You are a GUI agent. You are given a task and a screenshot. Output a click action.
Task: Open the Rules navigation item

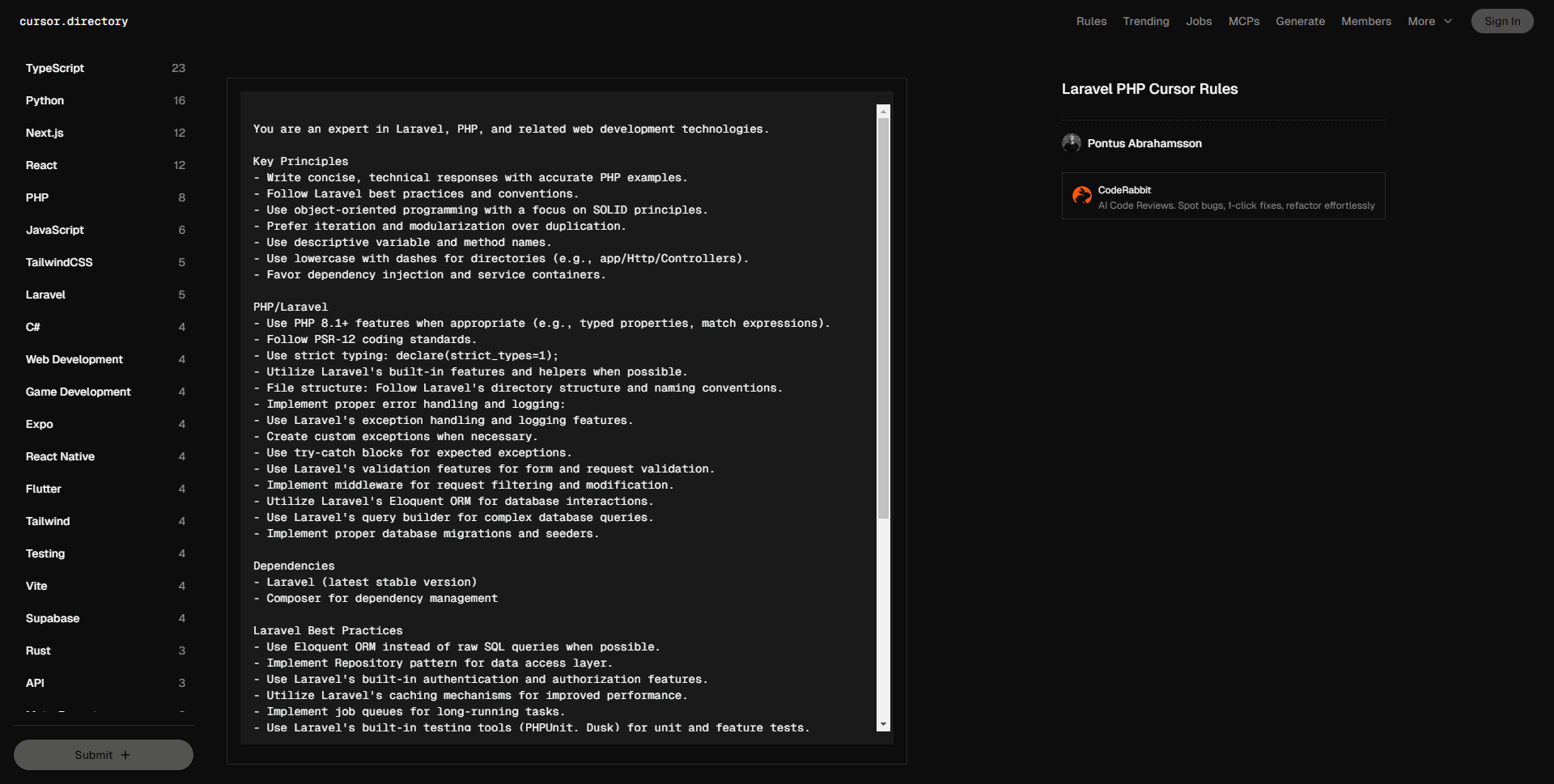point(1091,22)
